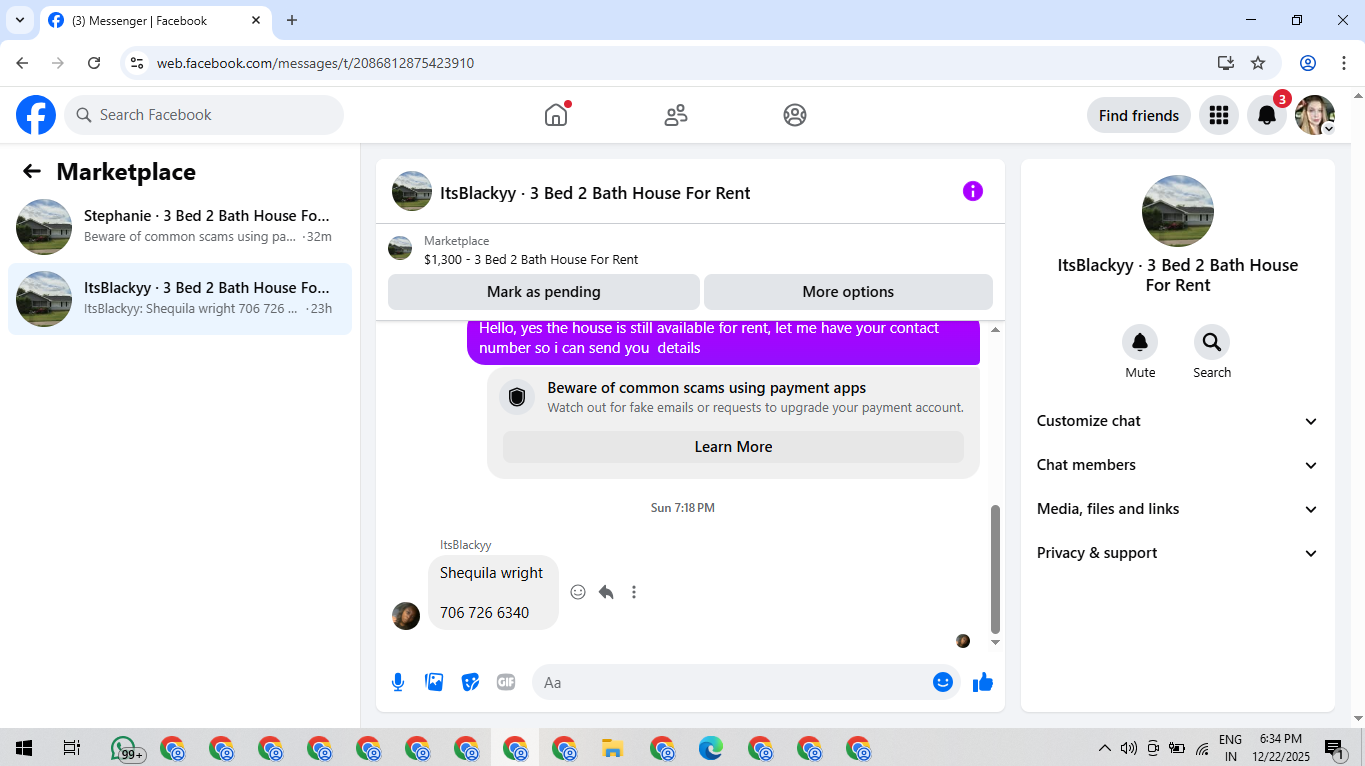The height and width of the screenshot is (766, 1365).
Task: Click the Find friends button
Action: [x=1139, y=115]
